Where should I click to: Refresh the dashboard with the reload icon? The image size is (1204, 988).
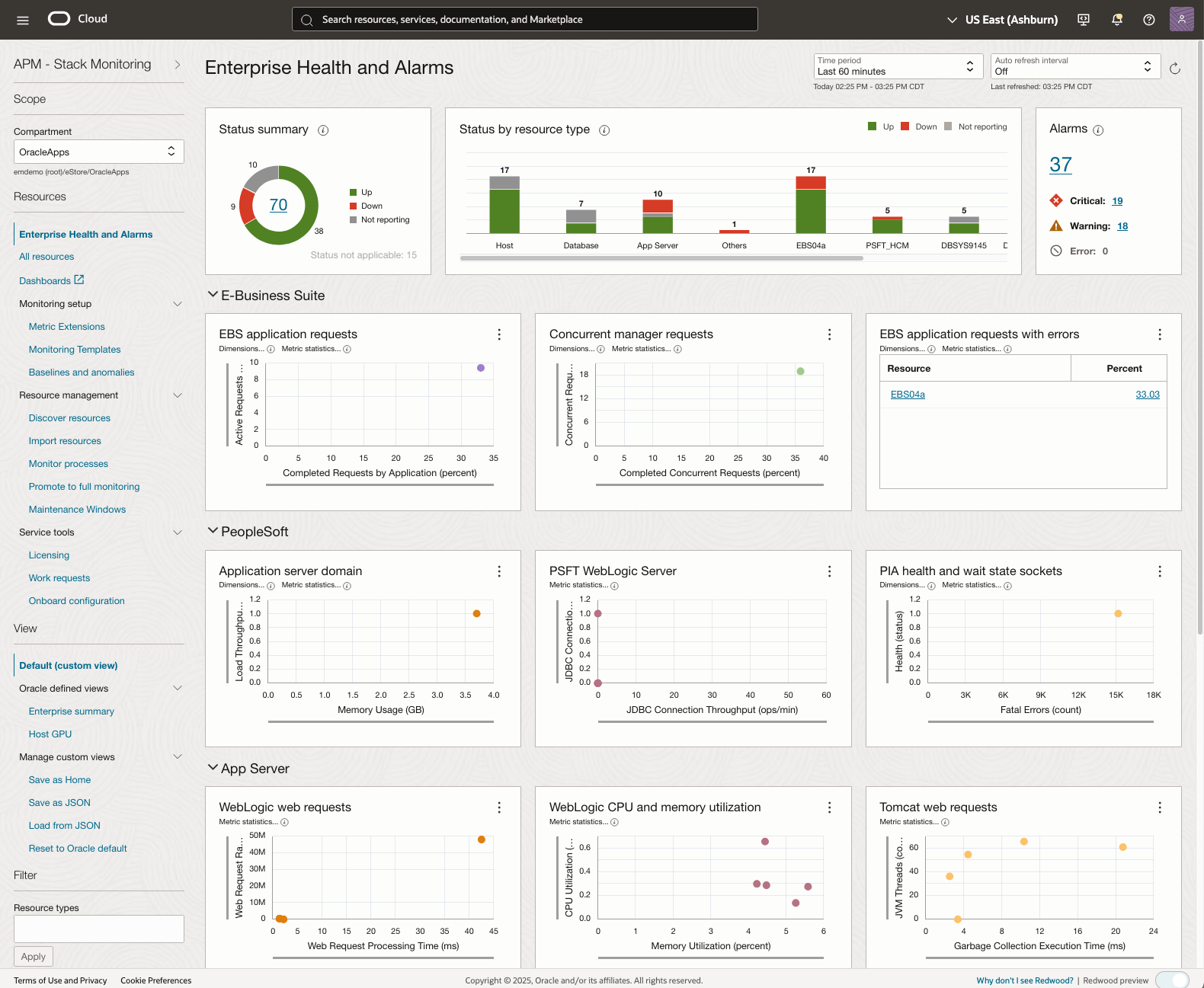(x=1175, y=69)
